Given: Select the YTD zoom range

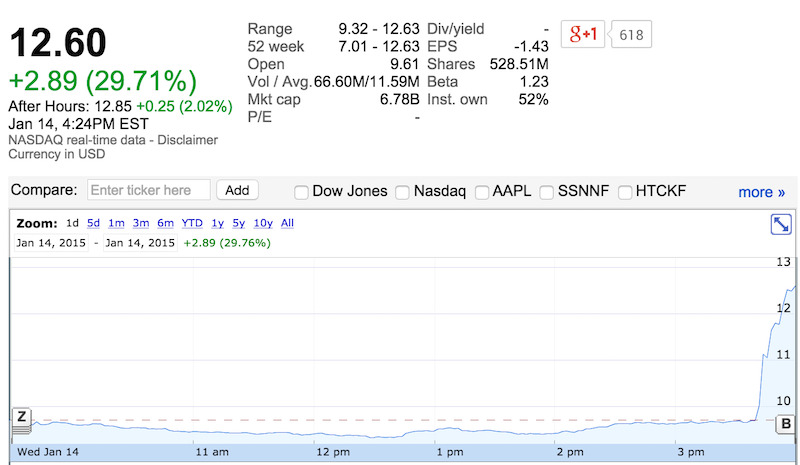Looking at the screenshot, I should pyautogui.click(x=192, y=223).
